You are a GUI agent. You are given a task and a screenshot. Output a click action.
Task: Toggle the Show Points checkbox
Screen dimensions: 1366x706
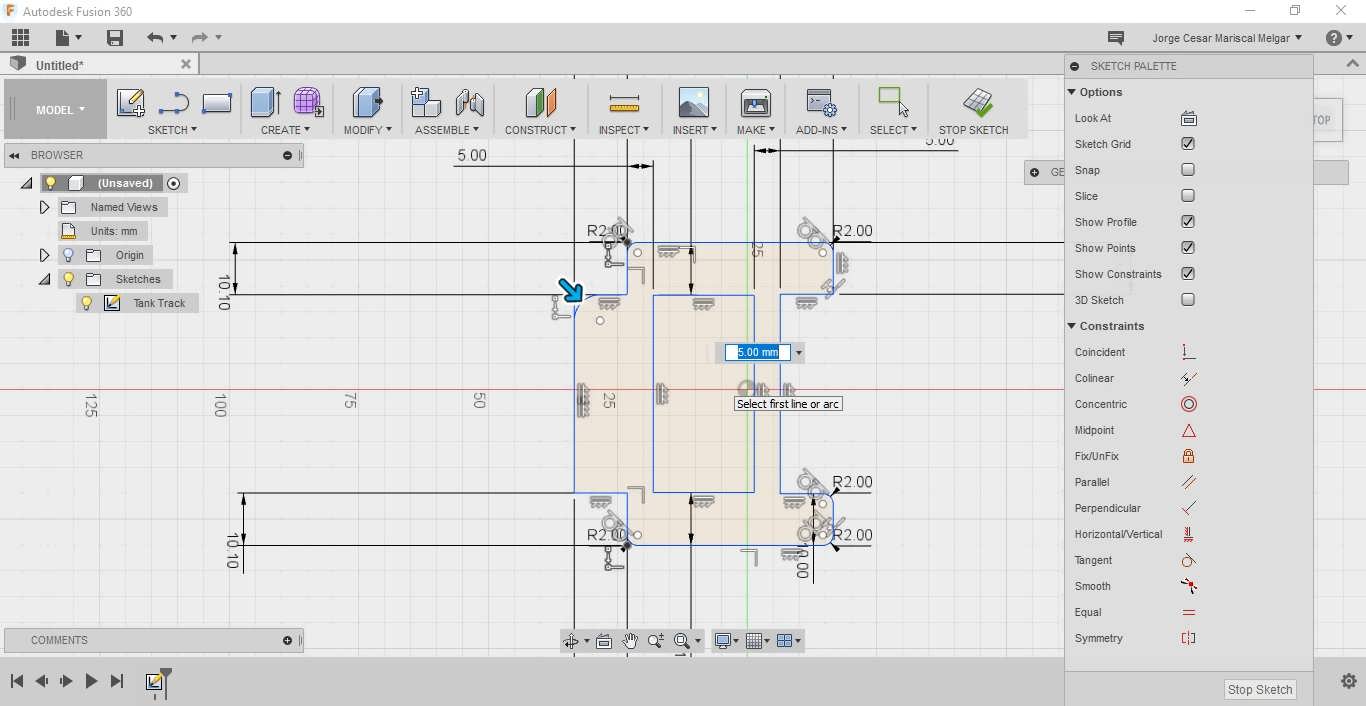point(1188,248)
